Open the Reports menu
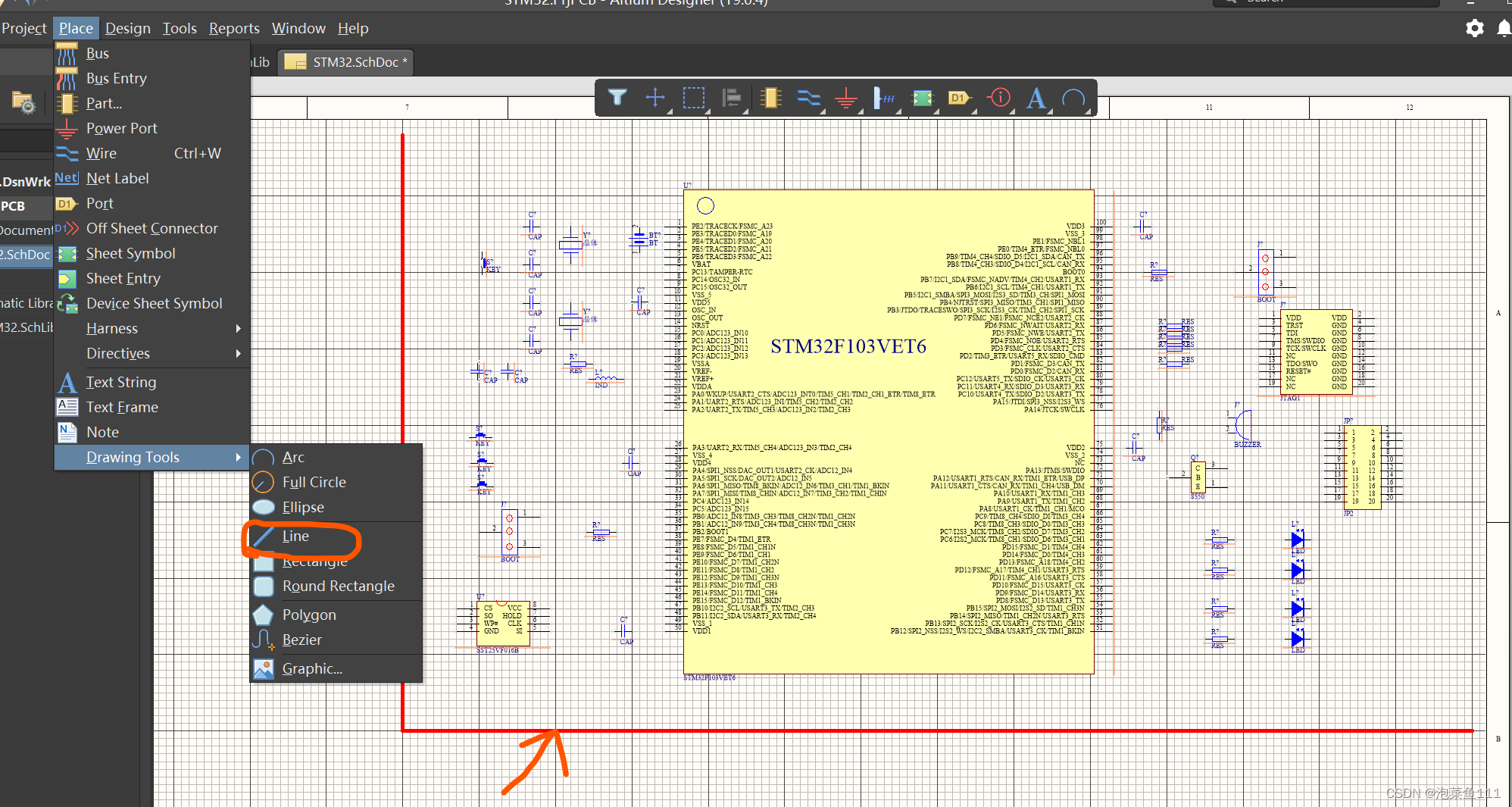Screen dimensions: 1512x807 tap(234, 28)
